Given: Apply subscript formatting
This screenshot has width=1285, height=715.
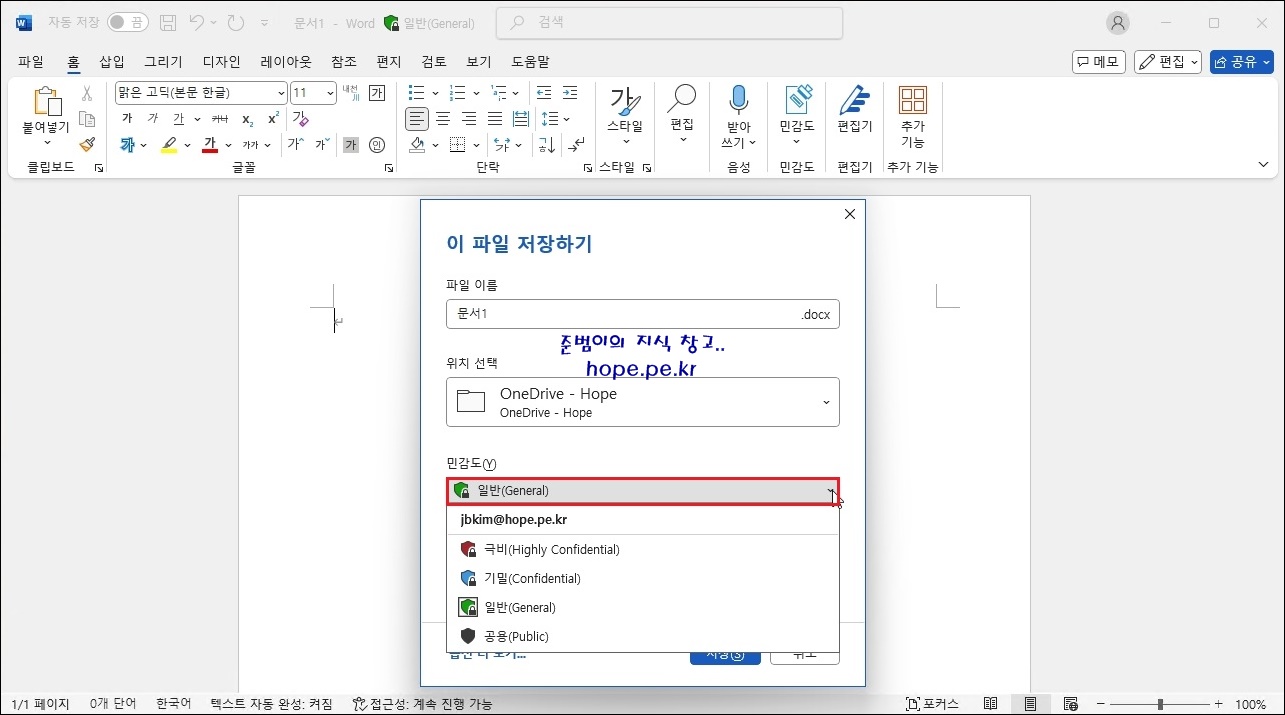Looking at the screenshot, I should point(248,119).
